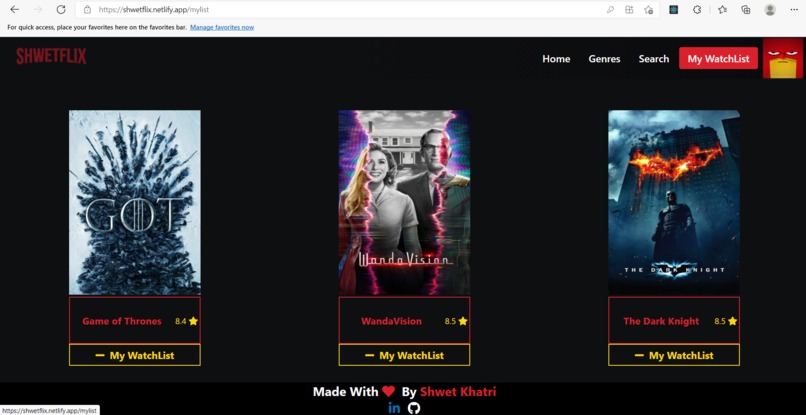Open the browser extensions puzzle icon
806x415 pixels.
point(697,9)
